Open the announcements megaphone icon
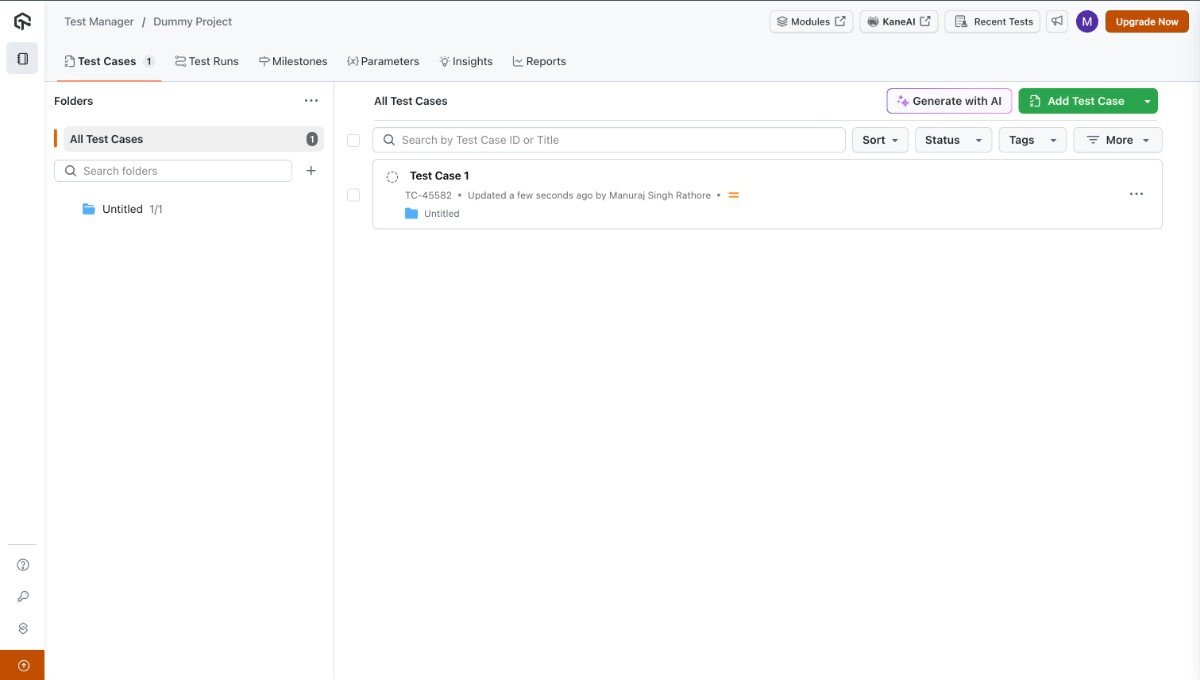 pos(1057,22)
